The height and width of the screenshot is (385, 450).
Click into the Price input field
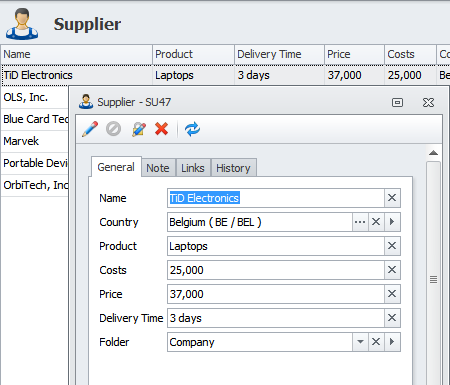[275, 294]
